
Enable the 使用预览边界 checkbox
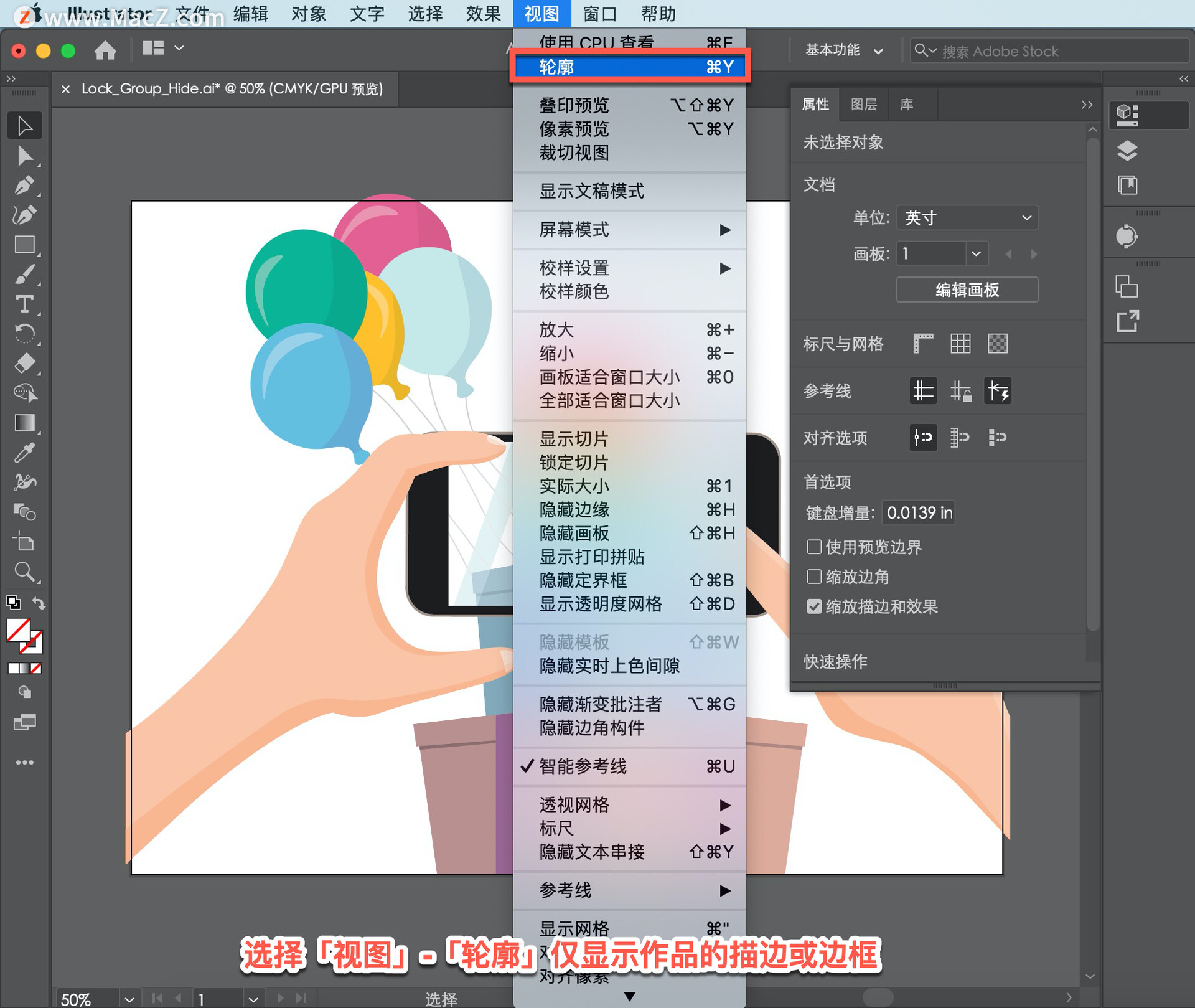coord(813,547)
